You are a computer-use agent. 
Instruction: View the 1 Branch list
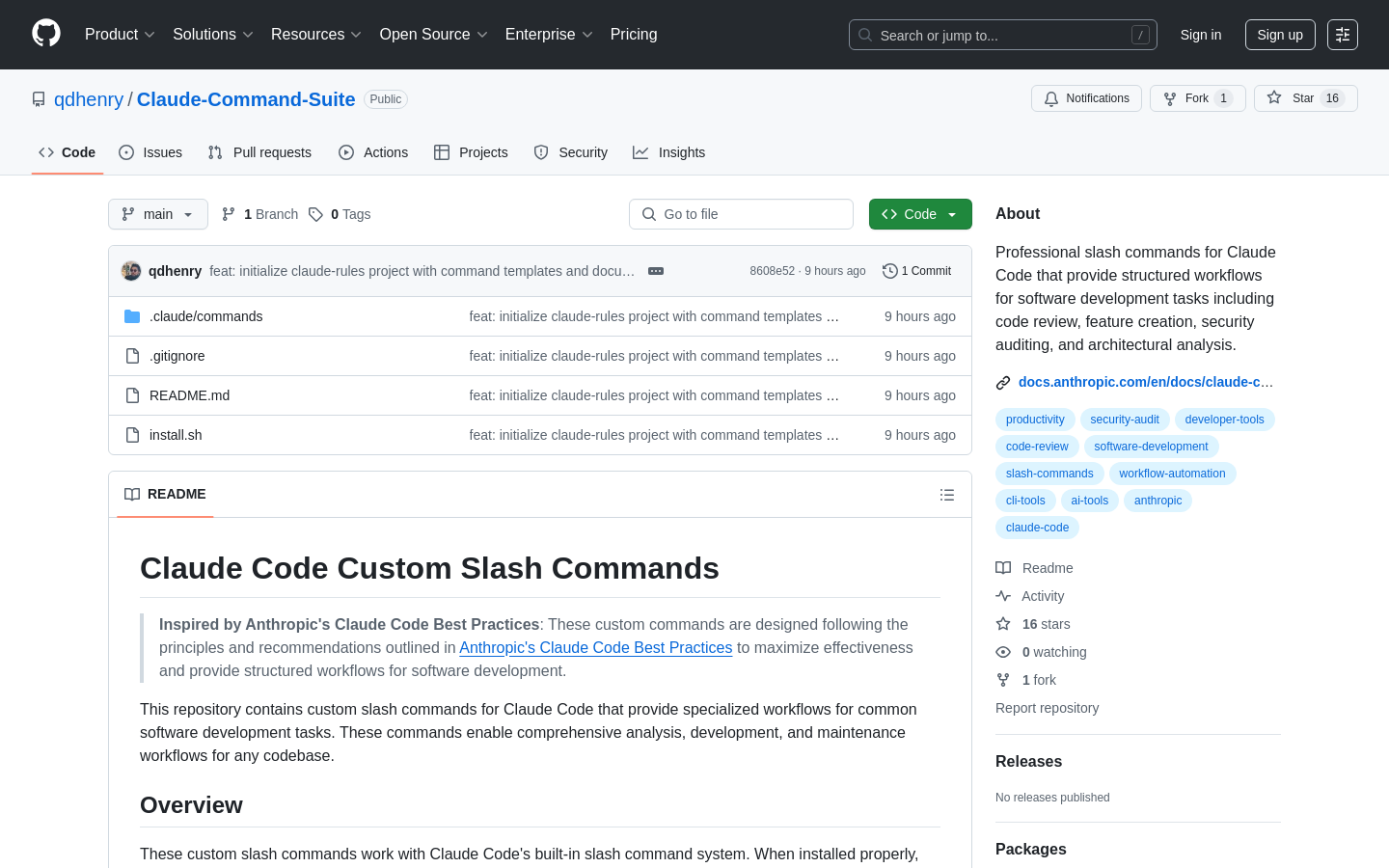click(260, 214)
